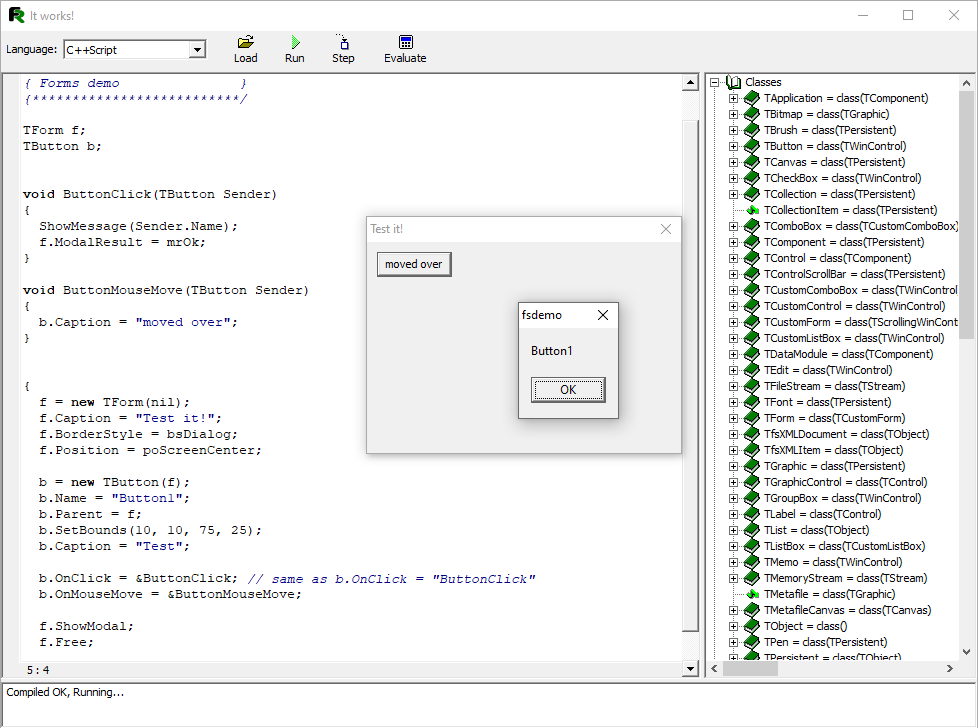The image size is (978, 728).
Task: Click the TMetafile class icon
Action: tap(752, 594)
